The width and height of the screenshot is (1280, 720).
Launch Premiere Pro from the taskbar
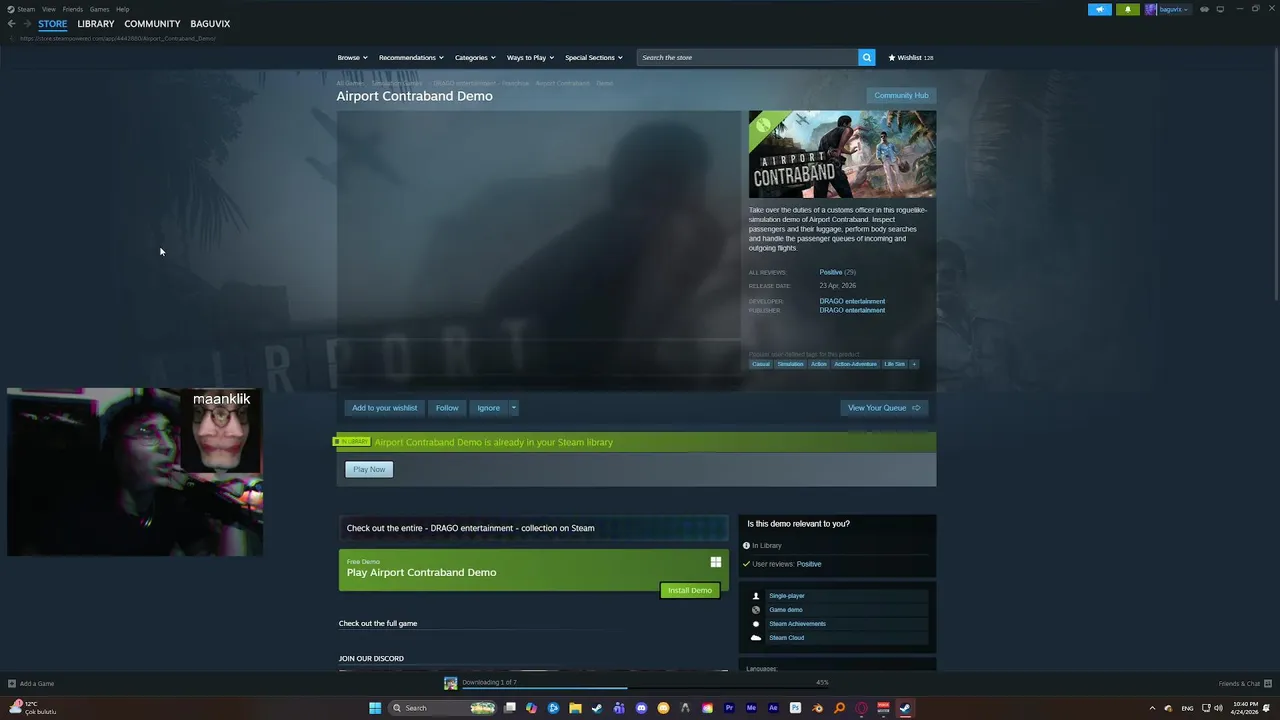(x=729, y=708)
